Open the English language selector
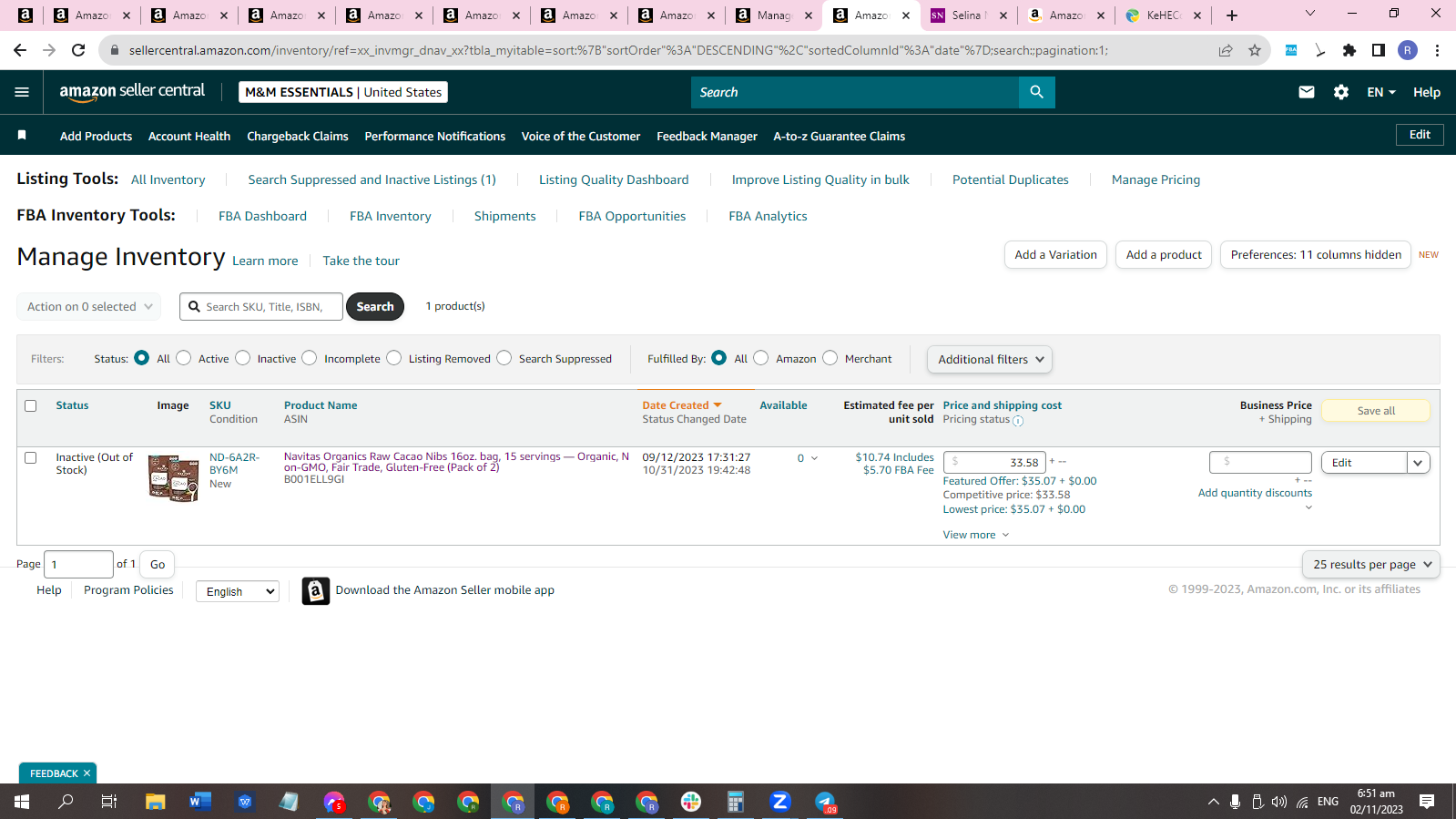1456x819 pixels. [238, 591]
